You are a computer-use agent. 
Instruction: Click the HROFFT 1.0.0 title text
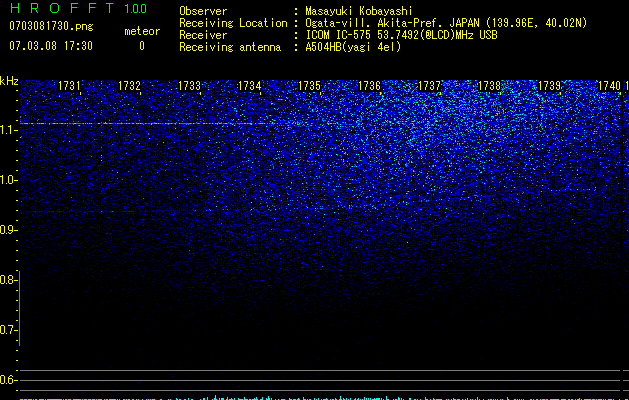pos(78,8)
